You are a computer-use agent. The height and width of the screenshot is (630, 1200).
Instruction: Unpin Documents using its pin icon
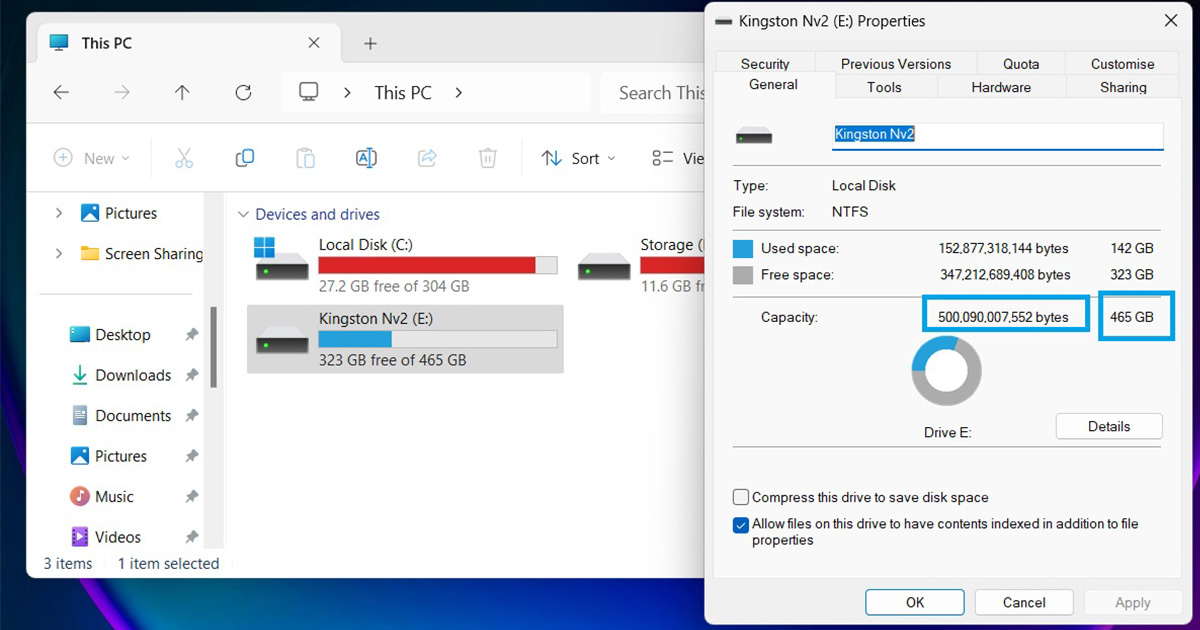tap(191, 416)
